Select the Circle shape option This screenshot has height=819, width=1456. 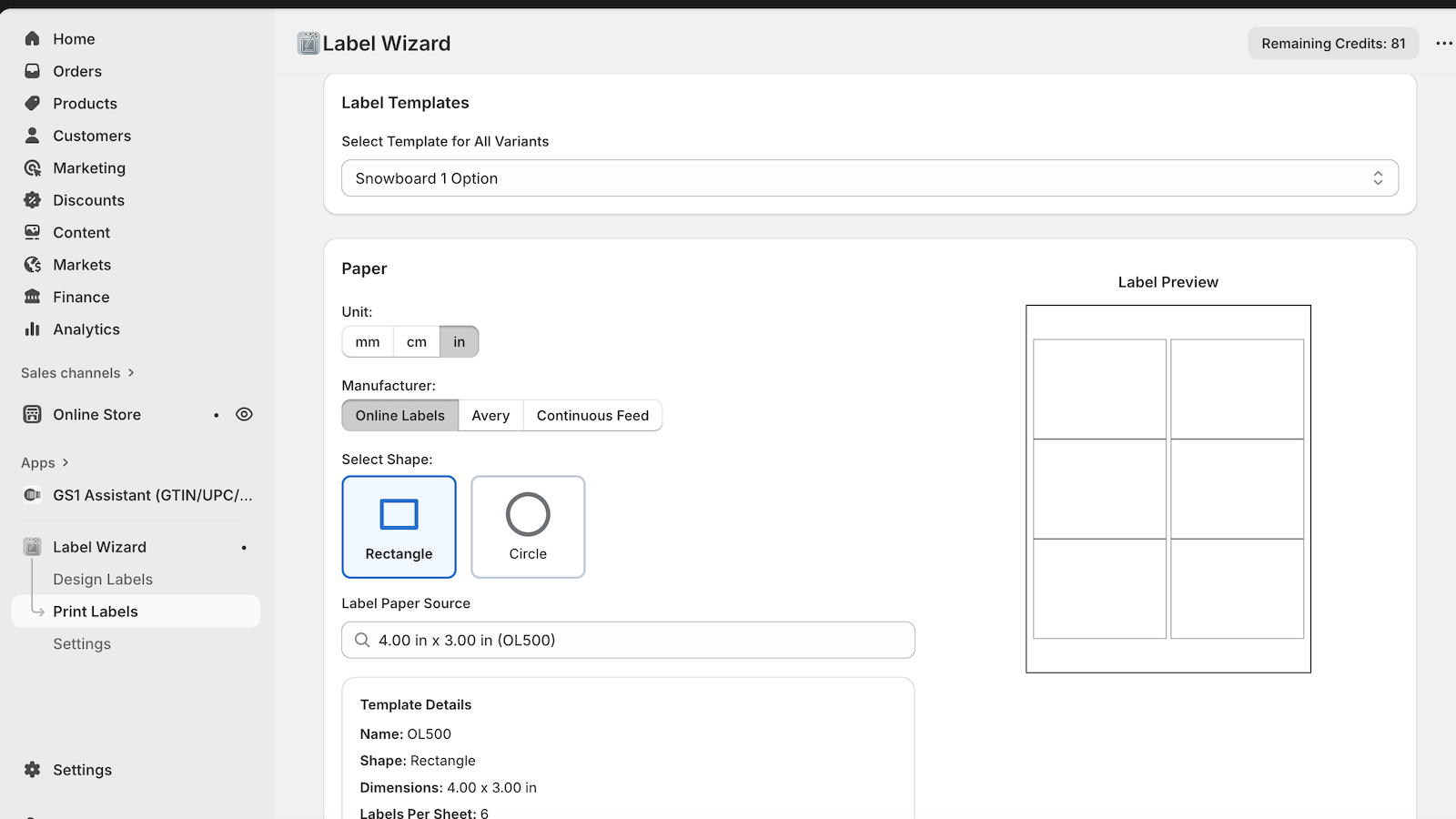528,526
